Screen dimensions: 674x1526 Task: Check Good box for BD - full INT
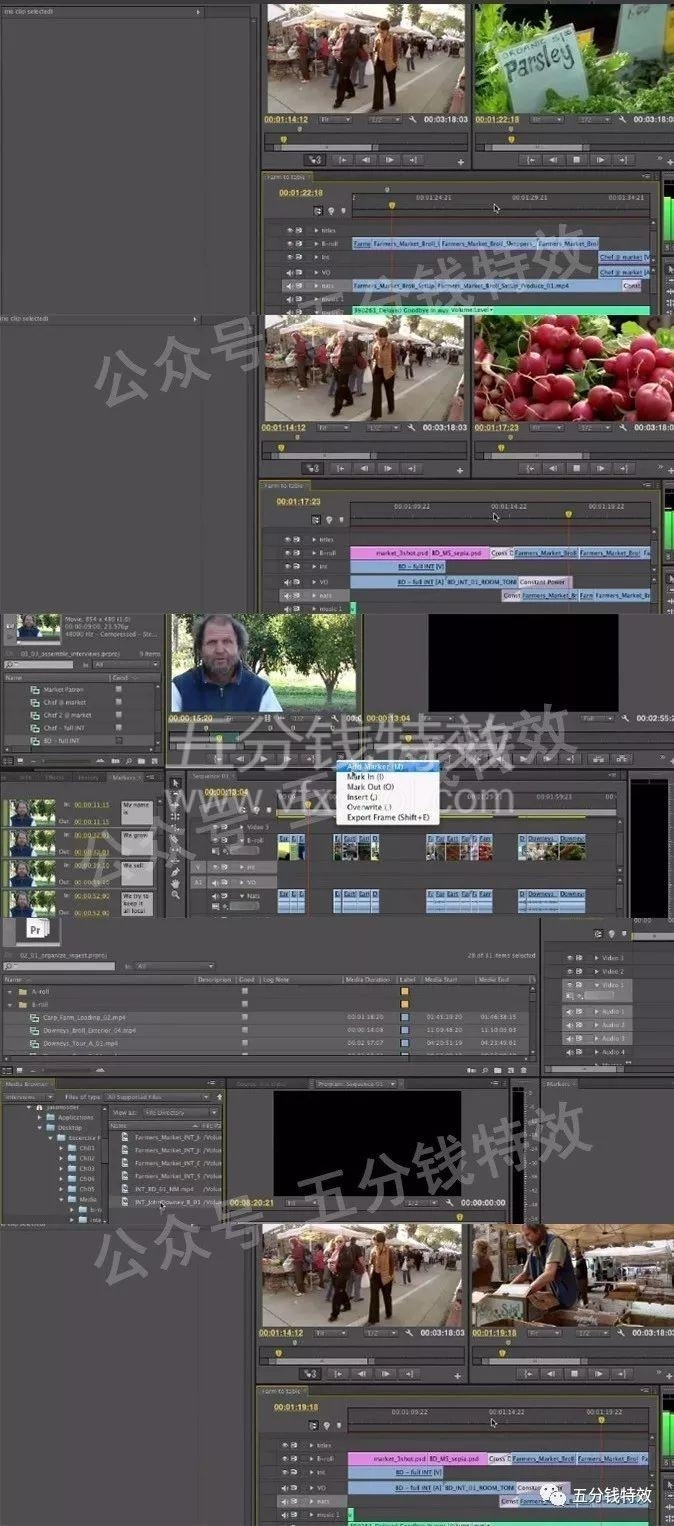(x=118, y=740)
